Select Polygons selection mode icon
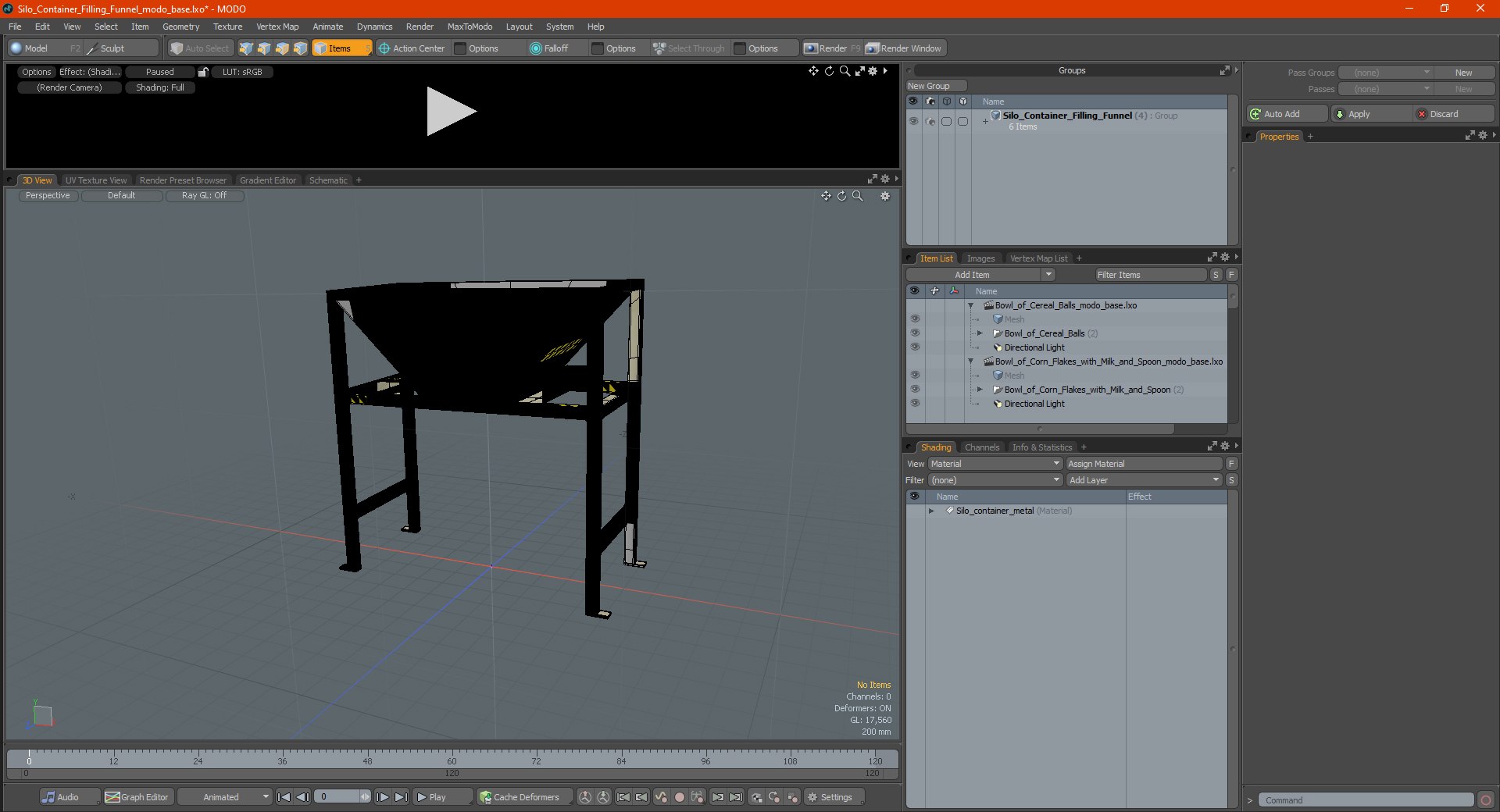1500x812 pixels. click(x=282, y=48)
